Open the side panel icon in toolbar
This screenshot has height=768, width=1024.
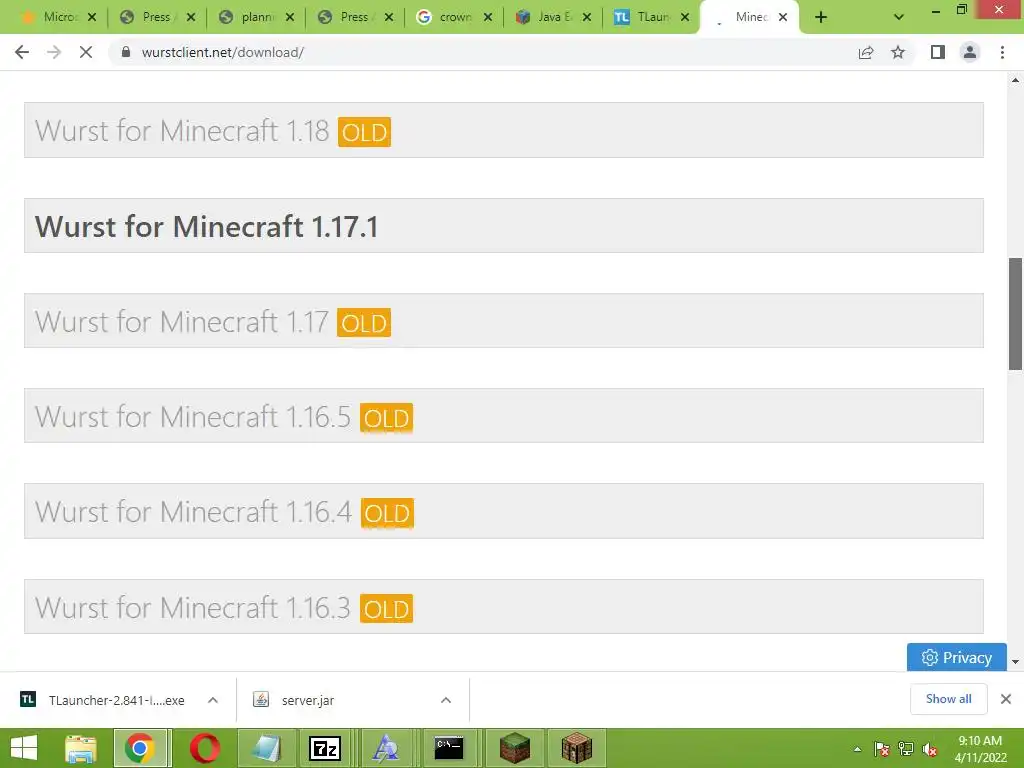(938, 52)
